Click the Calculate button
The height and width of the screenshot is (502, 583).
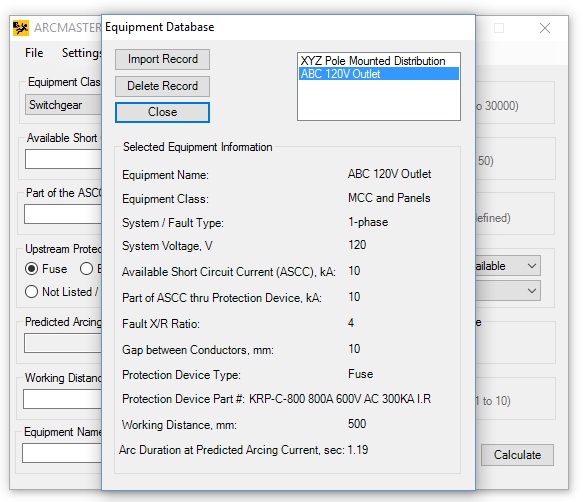tap(517, 455)
